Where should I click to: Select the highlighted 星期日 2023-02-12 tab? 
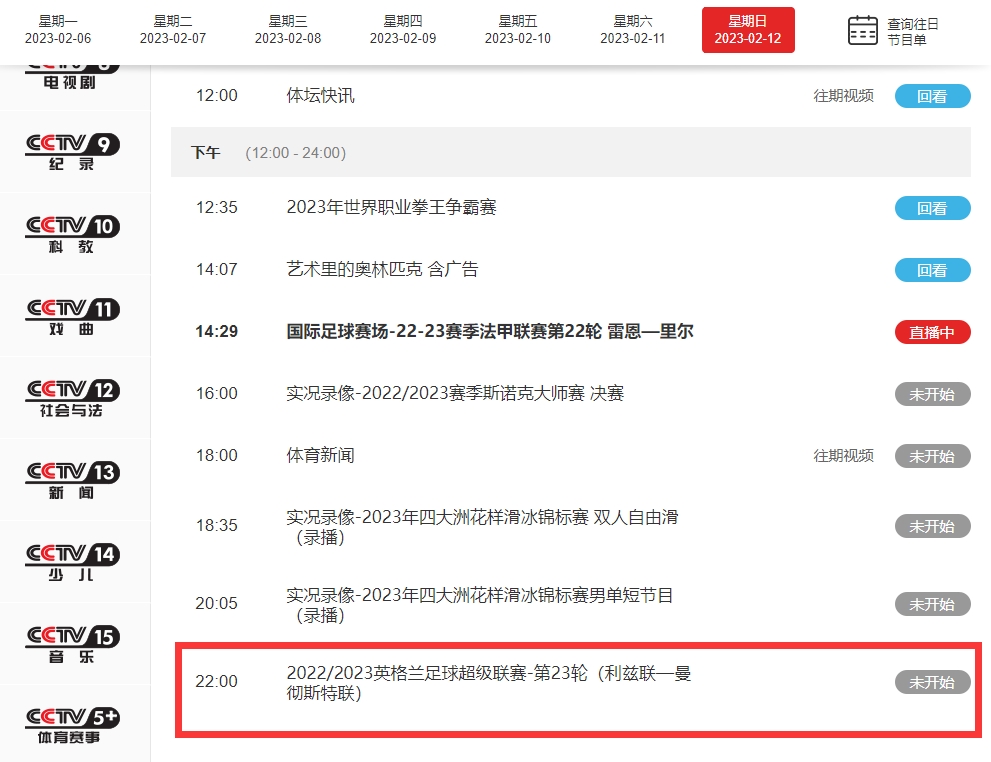point(748,30)
